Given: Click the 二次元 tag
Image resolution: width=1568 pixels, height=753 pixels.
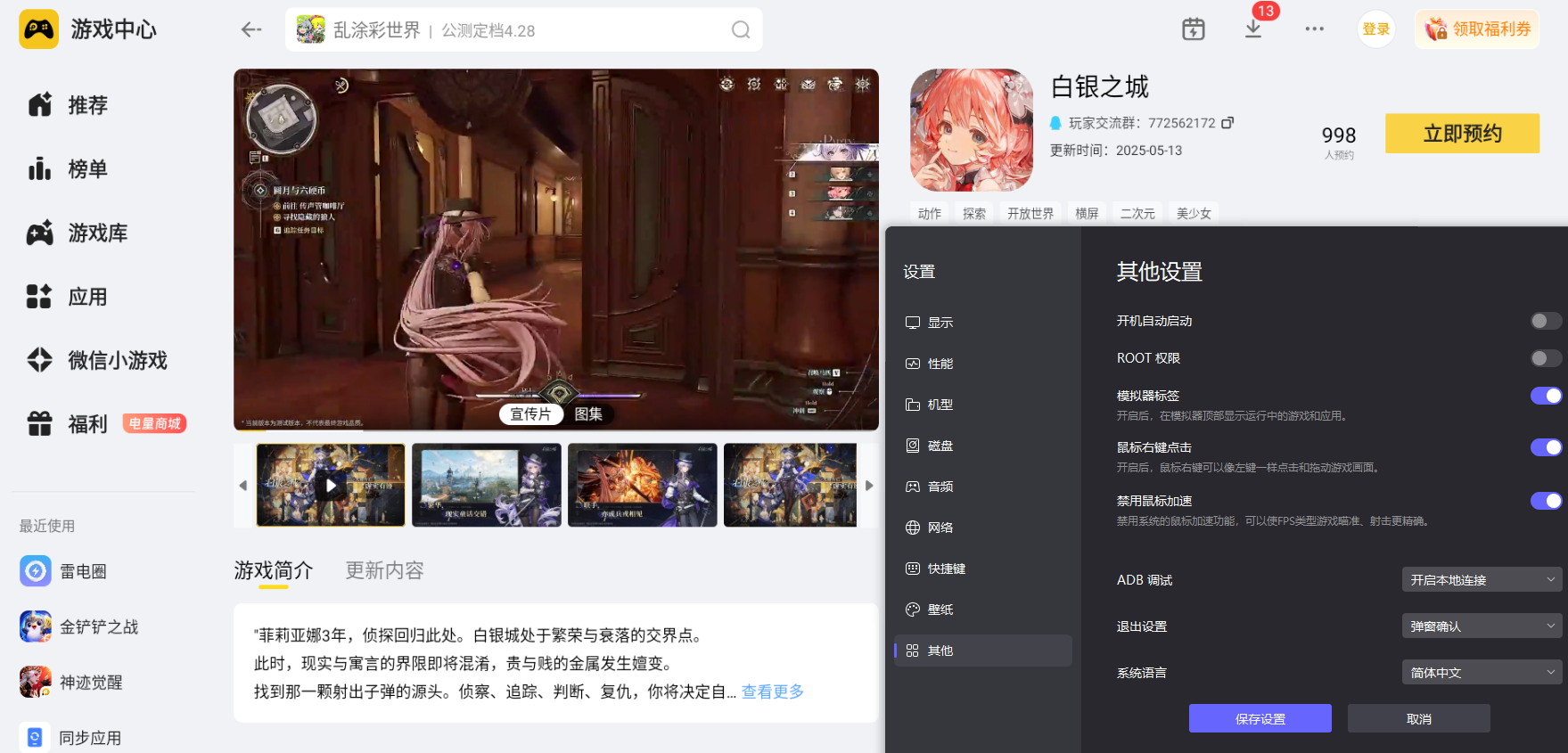Looking at the screenshot, I should coord(1137,214).
